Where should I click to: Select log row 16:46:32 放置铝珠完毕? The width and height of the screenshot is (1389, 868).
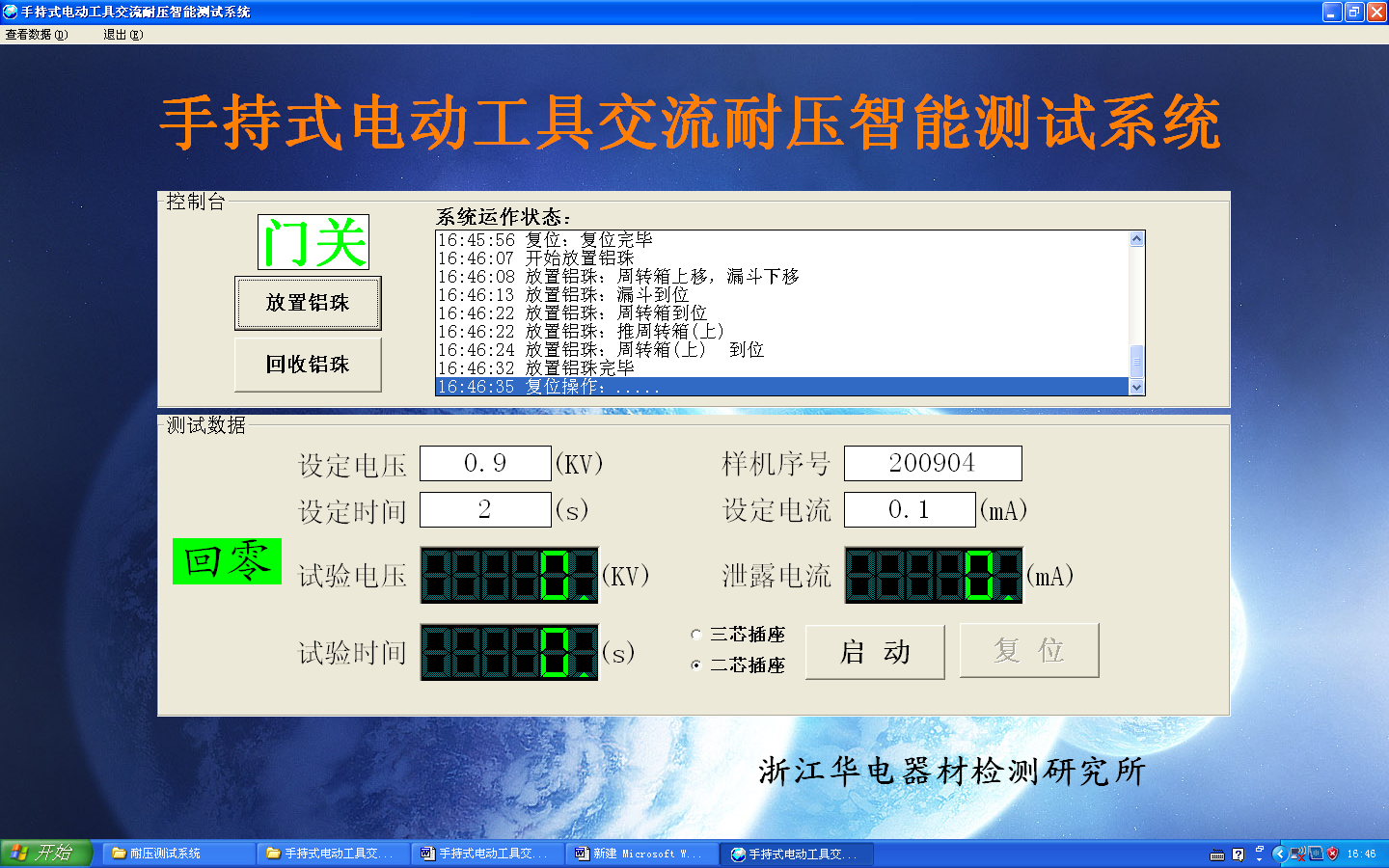click(x=782, y=368)
